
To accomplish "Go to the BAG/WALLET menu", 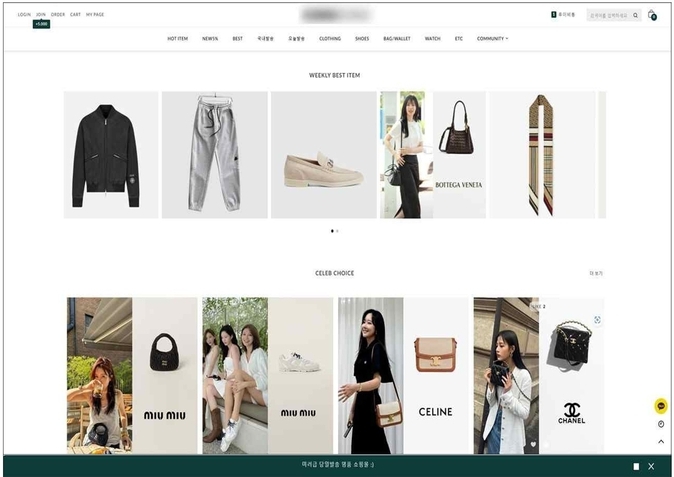I will (396, 38).
